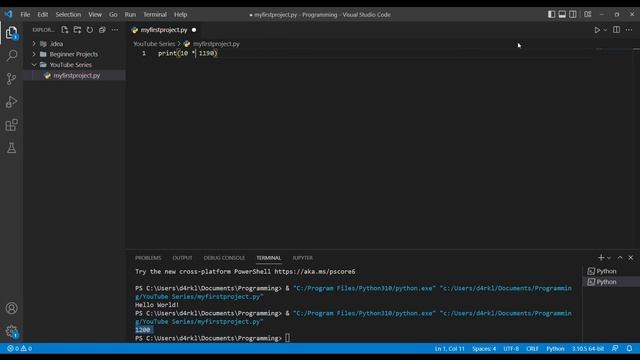Expand the Beginner Projects folder
Viewport: 640px width, 360px height.
tap(74, 54)
